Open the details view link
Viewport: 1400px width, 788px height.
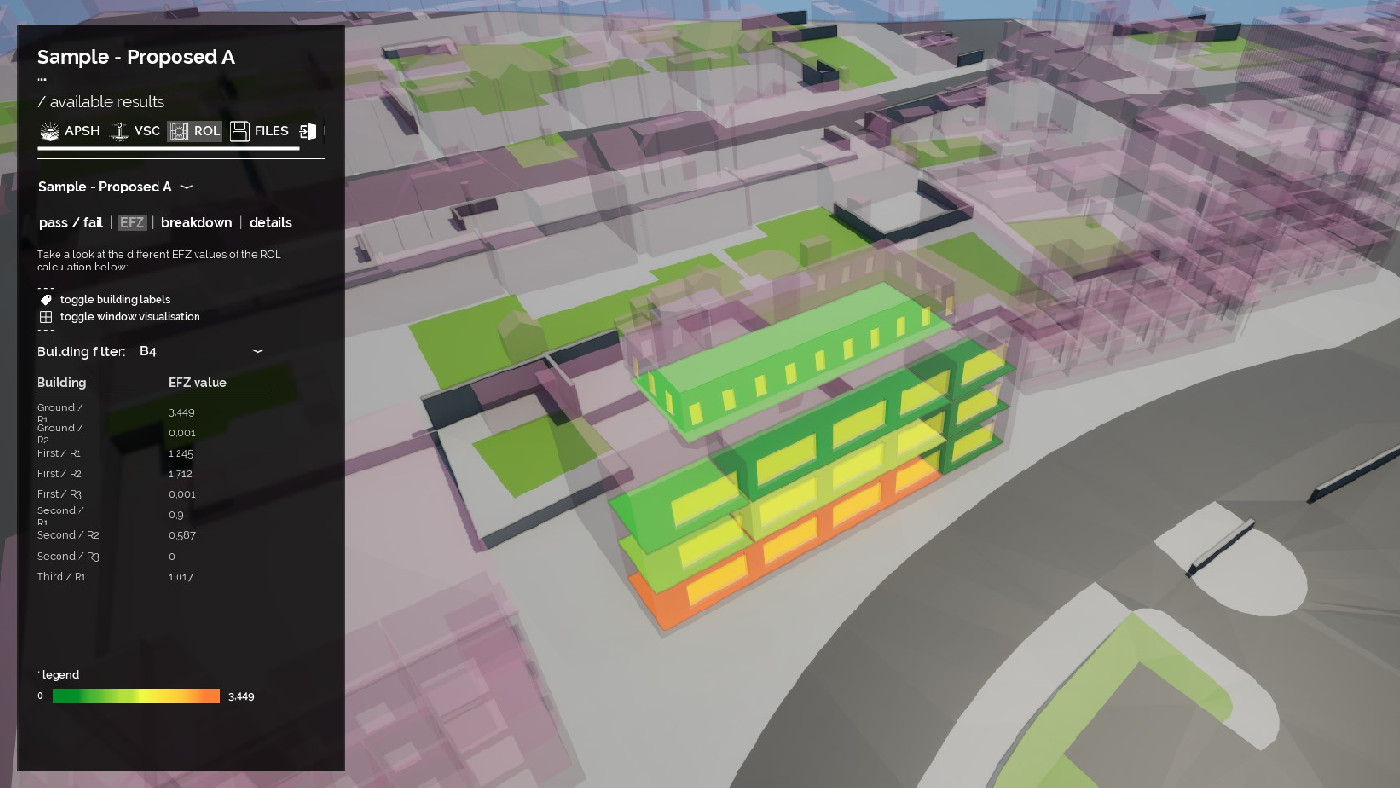pyautogui.click(x=270, y=222)
